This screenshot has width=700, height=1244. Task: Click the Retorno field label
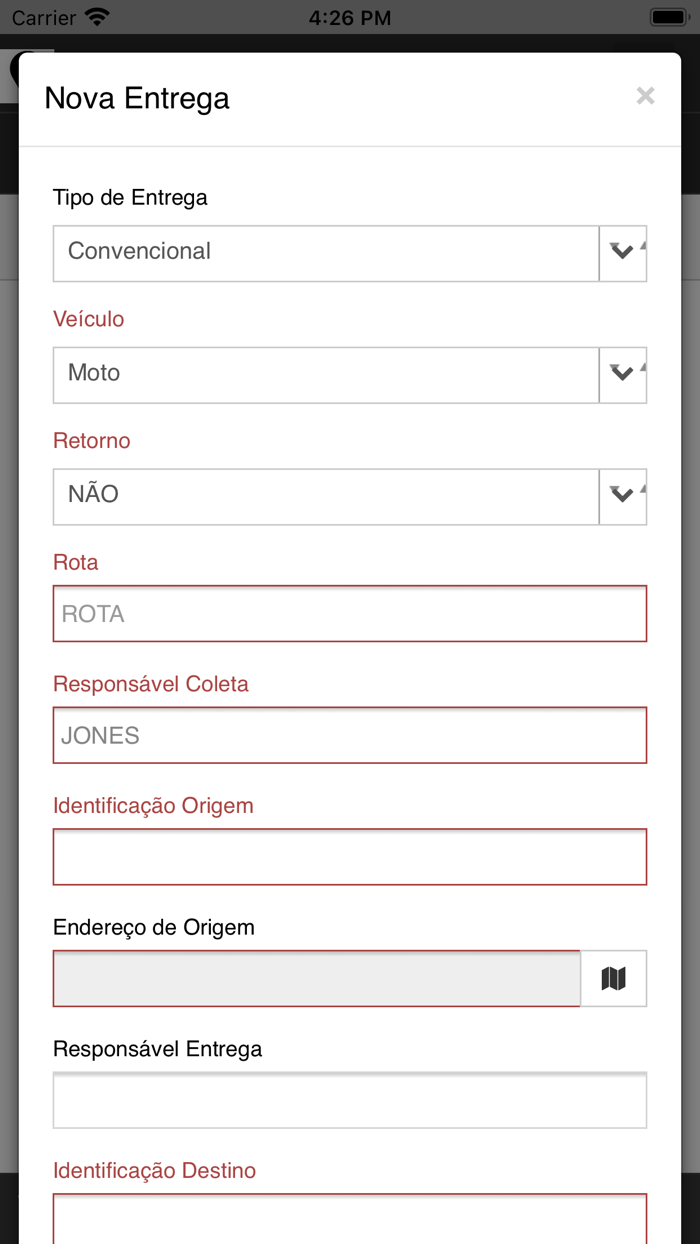click(x=92, y=441)
